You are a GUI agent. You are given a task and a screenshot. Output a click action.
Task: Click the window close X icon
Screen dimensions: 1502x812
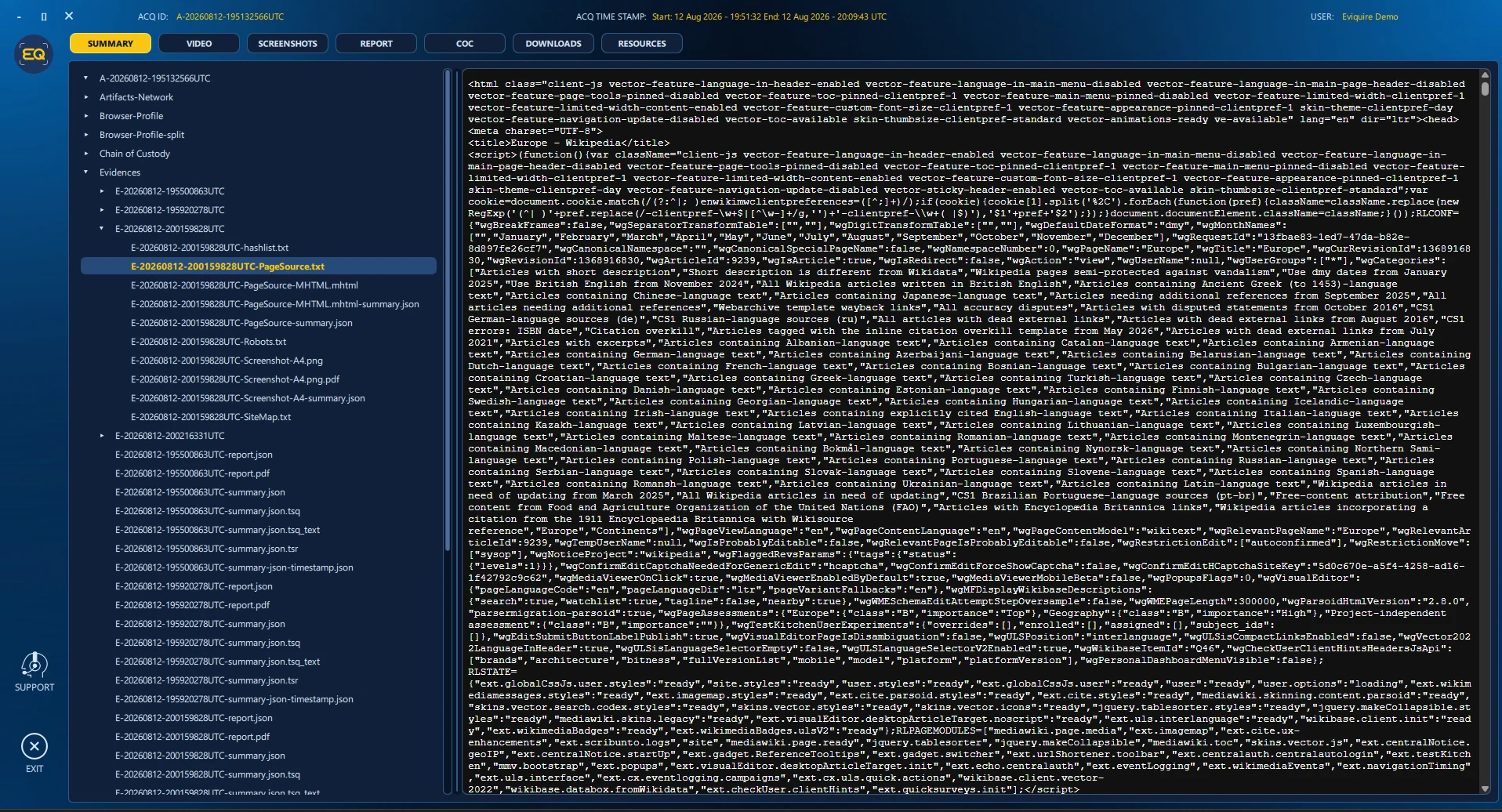69,16
